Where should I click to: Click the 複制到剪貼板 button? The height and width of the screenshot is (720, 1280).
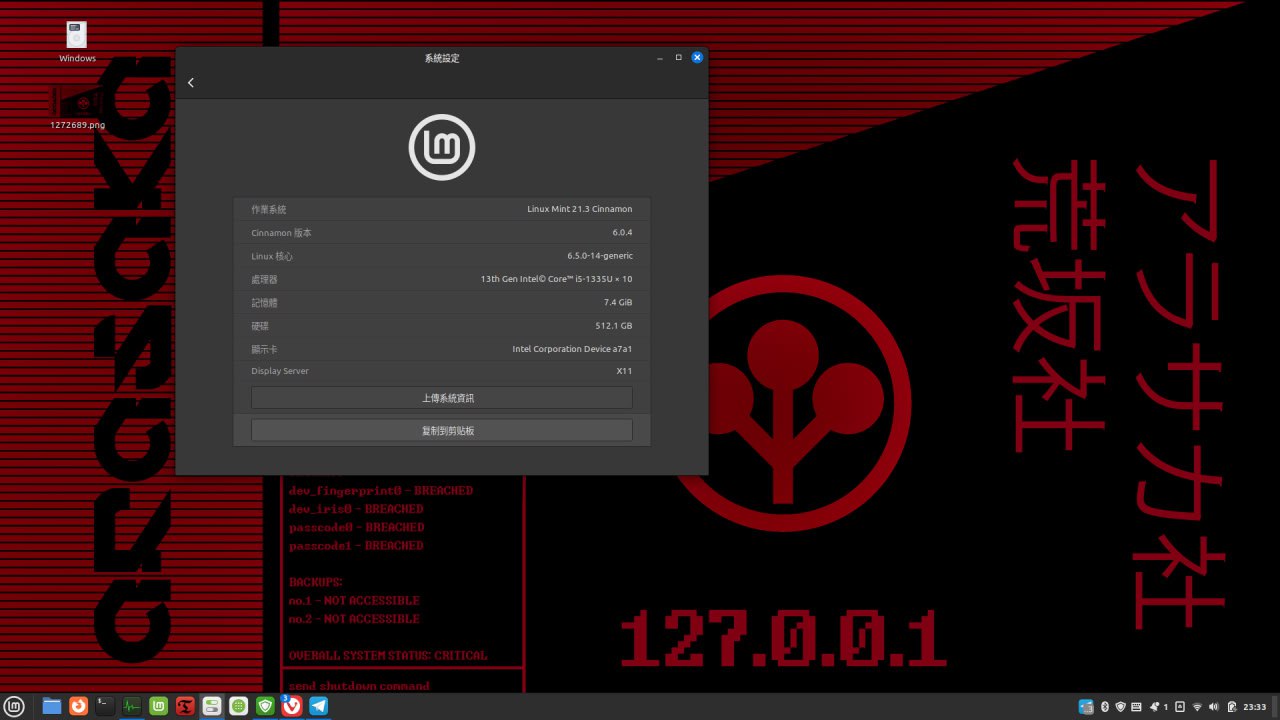pyautogui.click(x=441, y=430)
